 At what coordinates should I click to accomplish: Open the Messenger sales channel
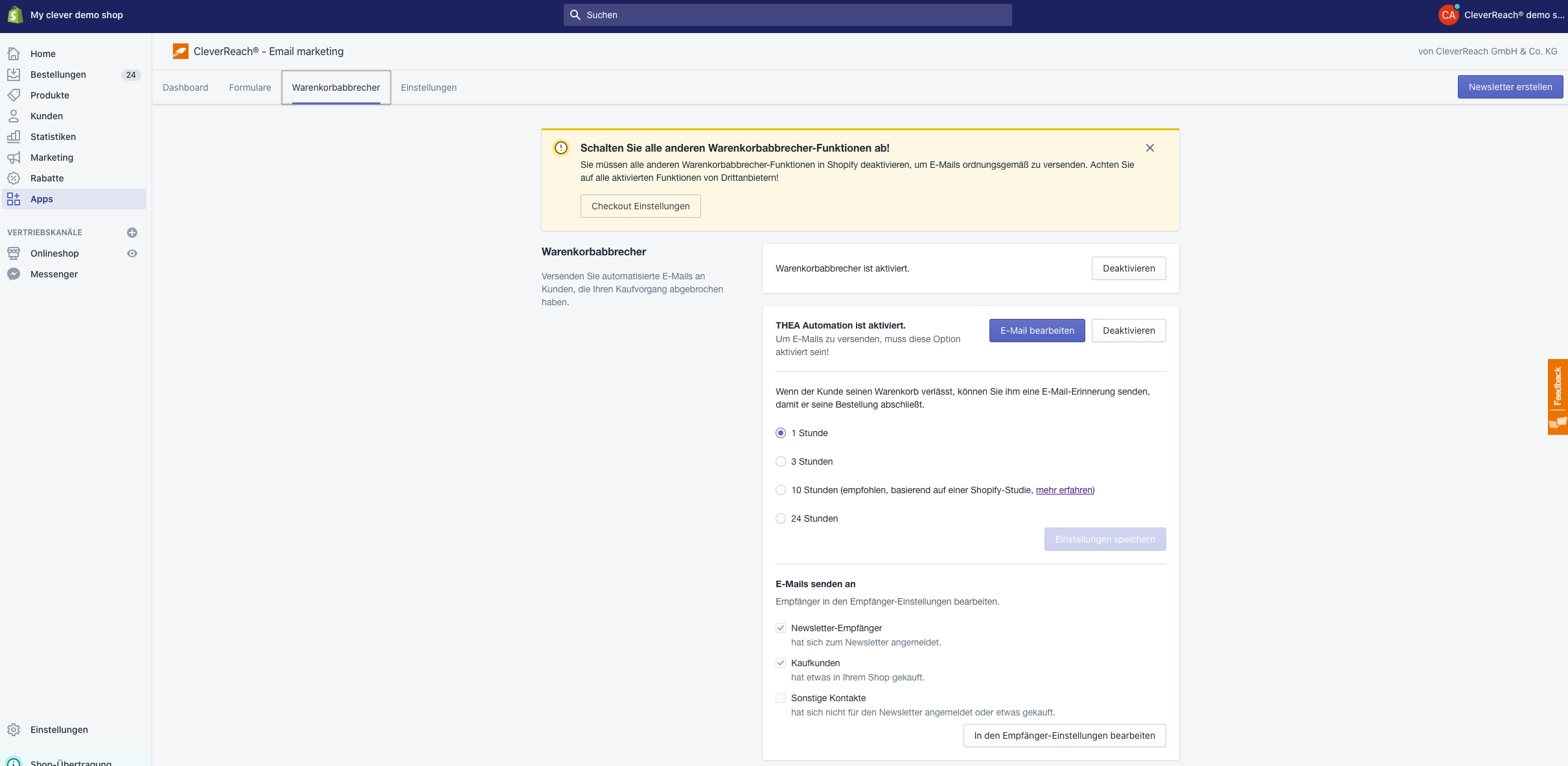click(54, 274)
